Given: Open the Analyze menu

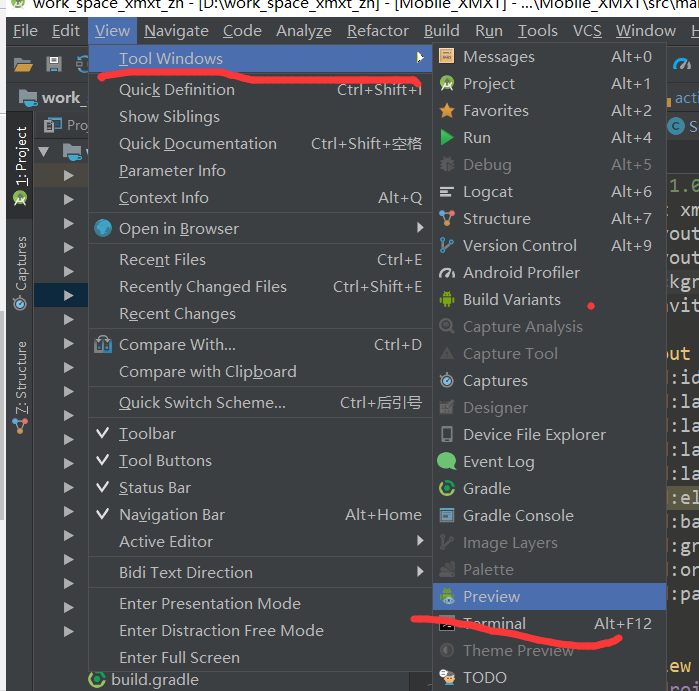Looking at the screenshot, I should click(304, 31).
